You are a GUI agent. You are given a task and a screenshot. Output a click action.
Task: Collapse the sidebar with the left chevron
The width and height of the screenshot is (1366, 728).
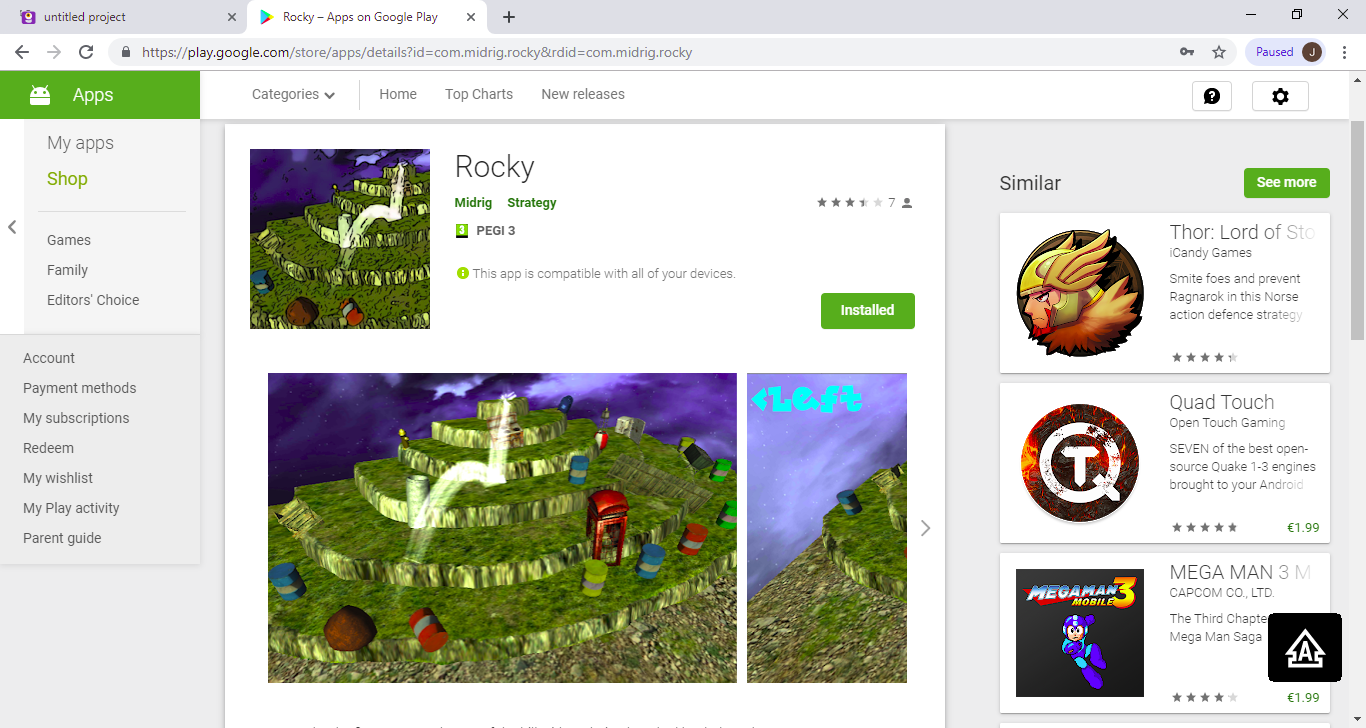12,227
